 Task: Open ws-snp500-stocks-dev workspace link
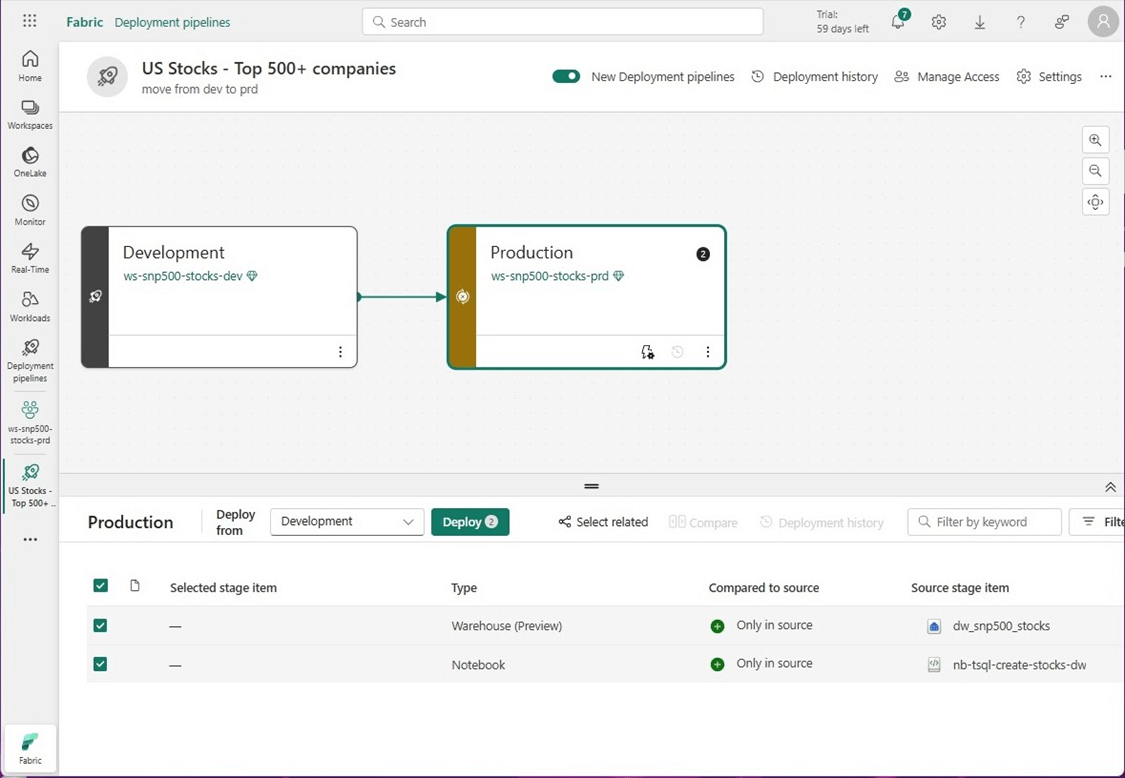point(183,276)
